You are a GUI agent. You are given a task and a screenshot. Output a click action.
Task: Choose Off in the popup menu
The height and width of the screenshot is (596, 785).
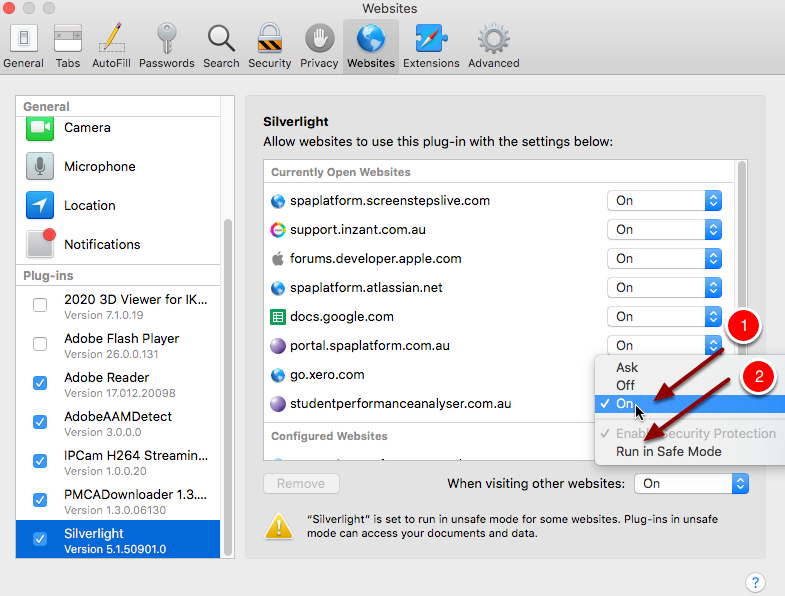pos(690,386)
